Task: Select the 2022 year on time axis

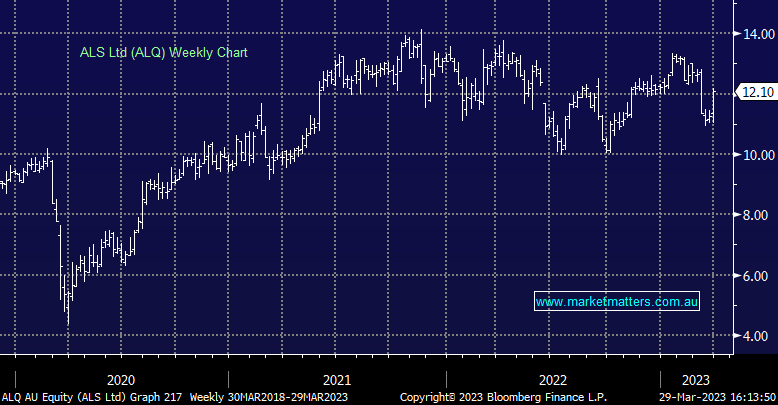Action: 552,380
